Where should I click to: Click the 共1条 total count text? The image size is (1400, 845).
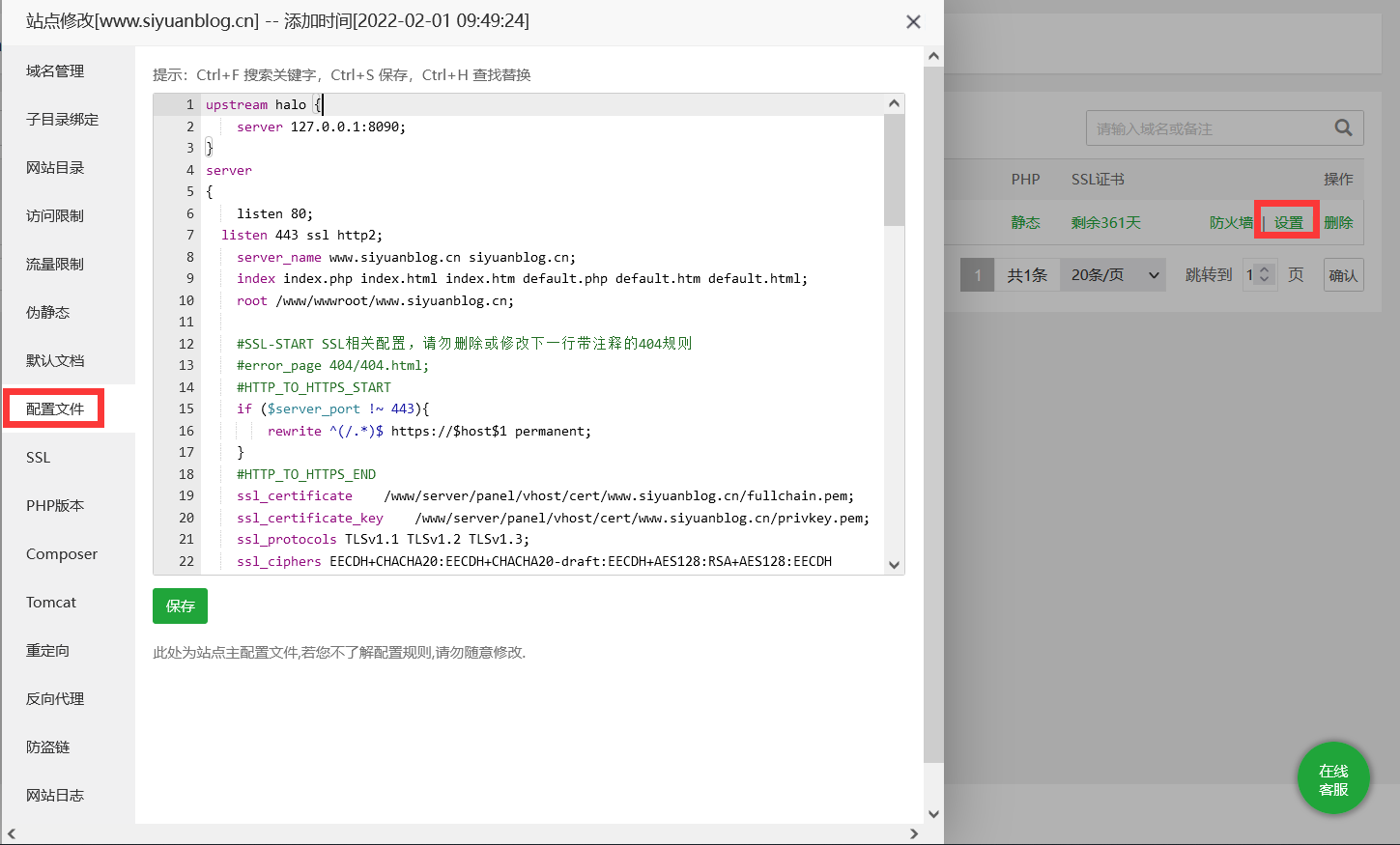(x=1027, y=275)
